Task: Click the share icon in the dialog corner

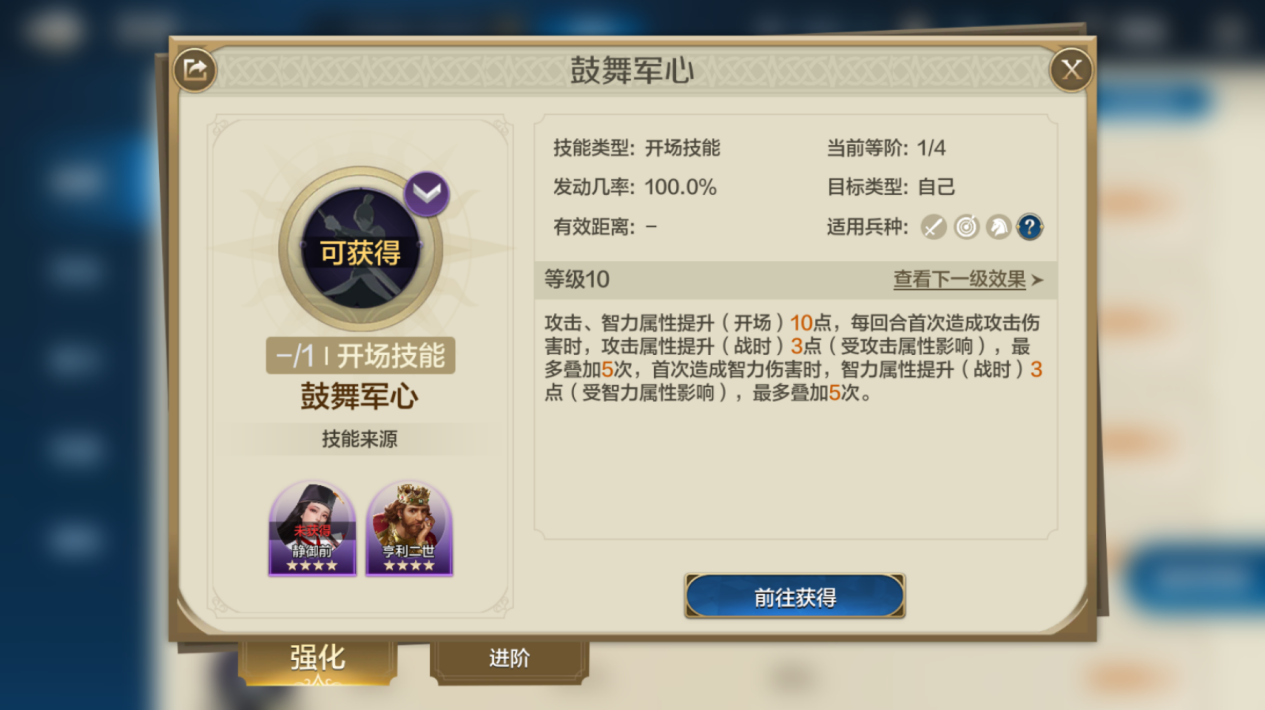Action: (x=195, y=70)
